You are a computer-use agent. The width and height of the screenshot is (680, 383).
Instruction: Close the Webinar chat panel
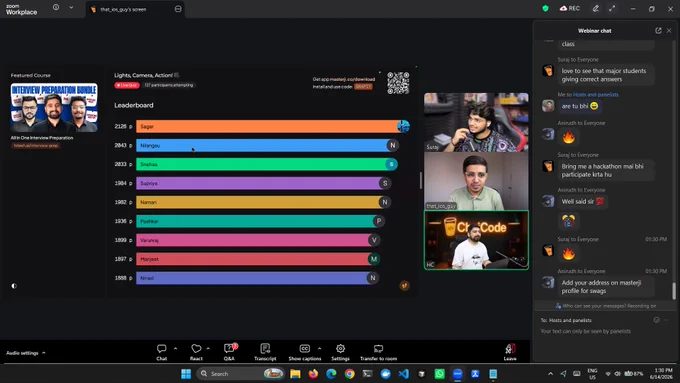tap(669, 30)
